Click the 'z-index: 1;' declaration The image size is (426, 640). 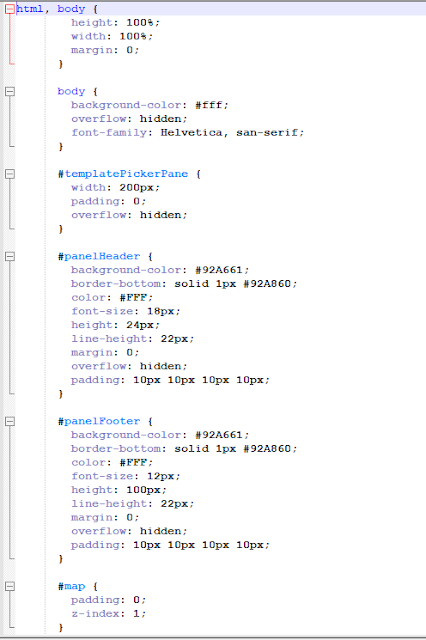pyautogui.click(x=109, y=613)
